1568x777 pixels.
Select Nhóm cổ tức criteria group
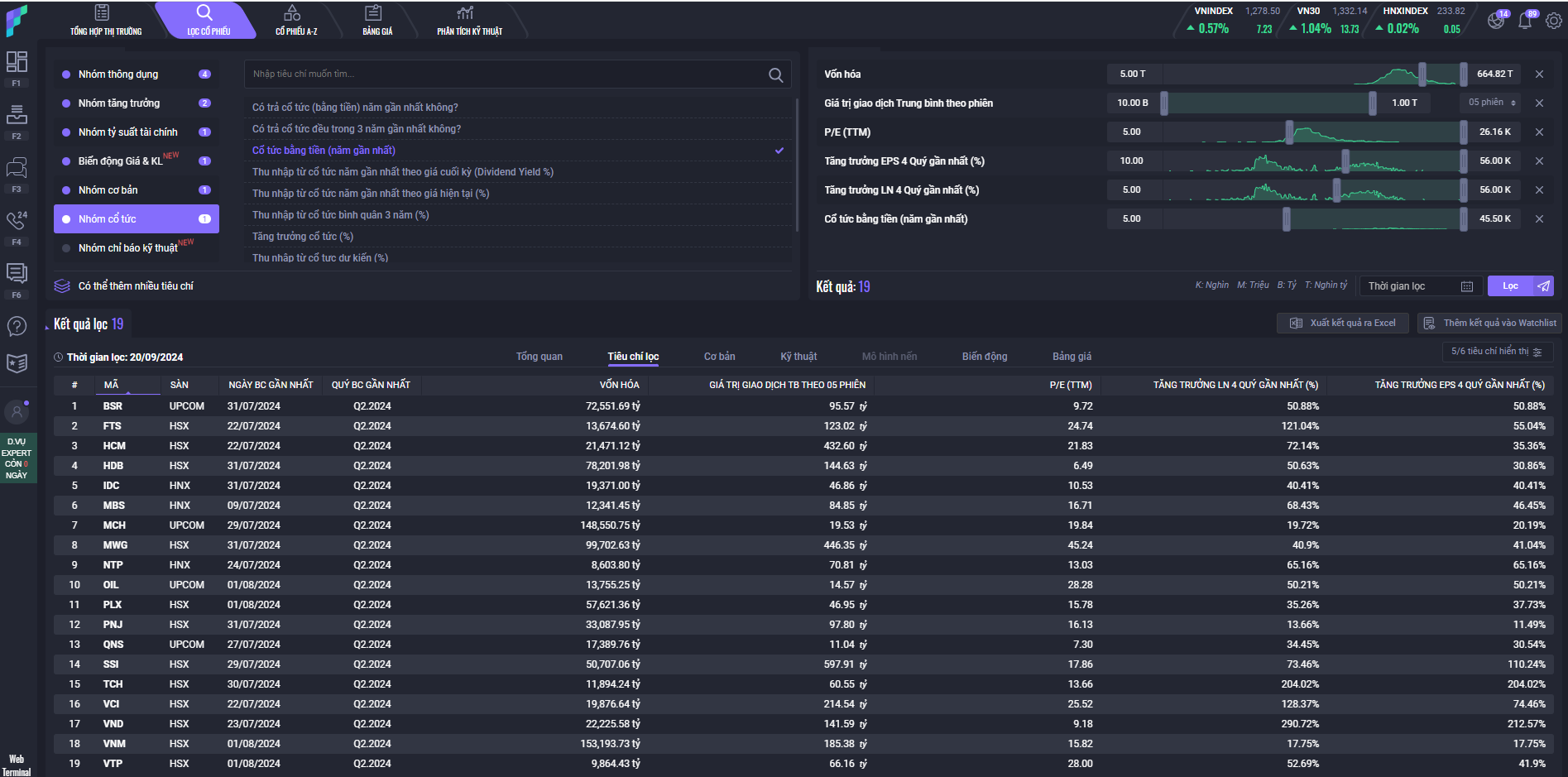tap(137, 219)
